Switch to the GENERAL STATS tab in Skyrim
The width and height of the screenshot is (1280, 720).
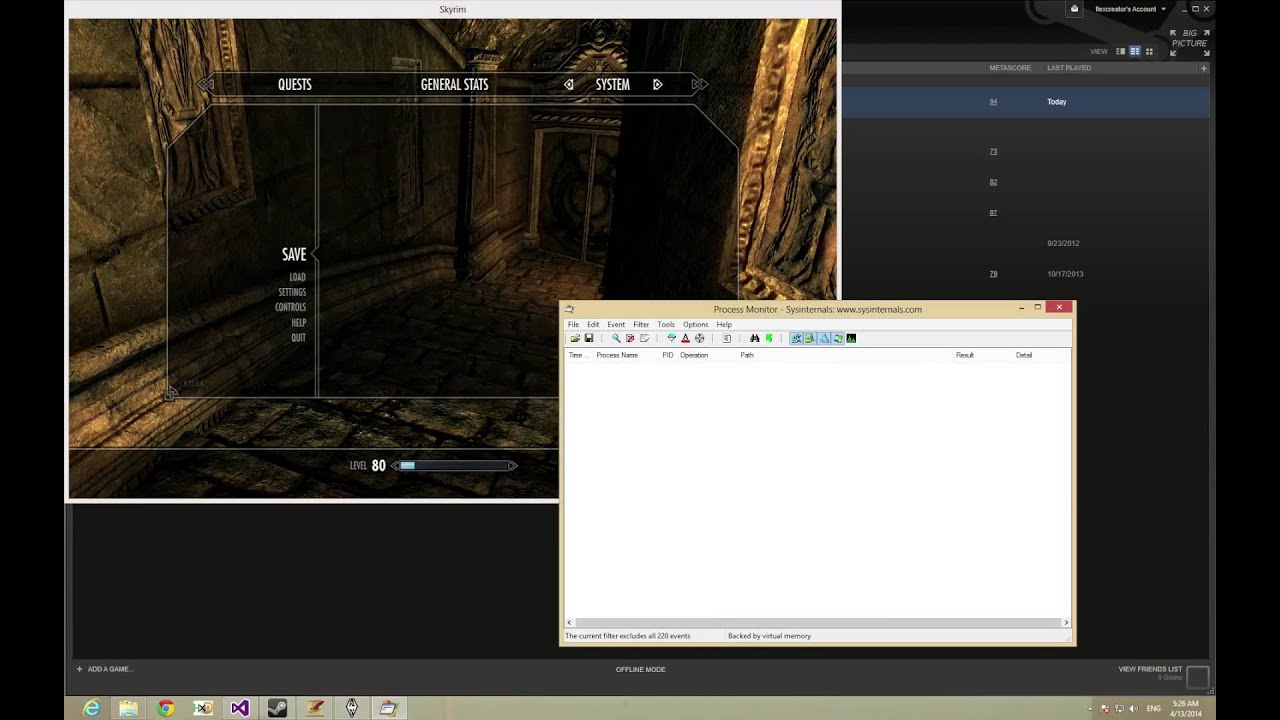pyautogui.click(x=454, y=85)
